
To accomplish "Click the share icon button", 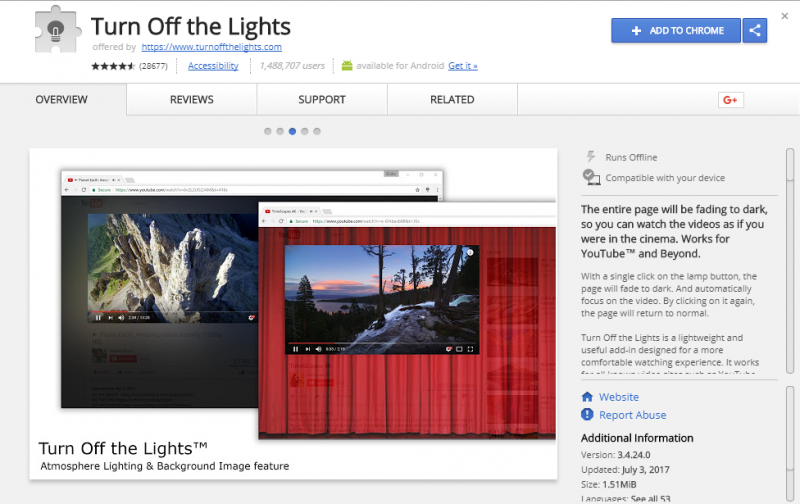I will [755, 31].
